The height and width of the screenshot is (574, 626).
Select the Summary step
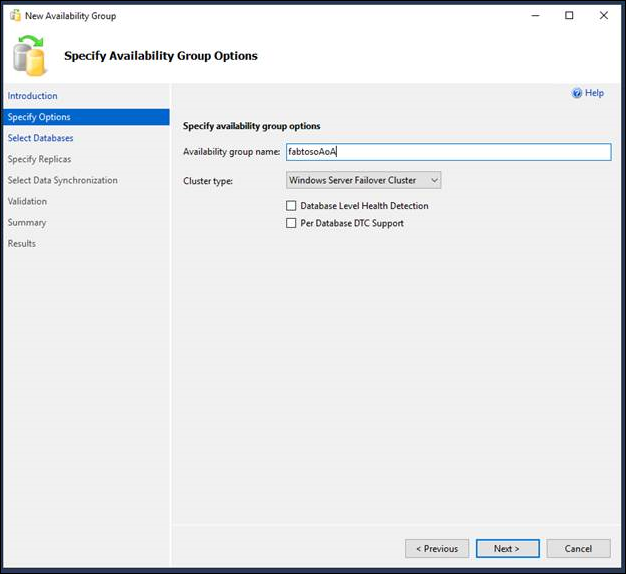tap(27, 222)
